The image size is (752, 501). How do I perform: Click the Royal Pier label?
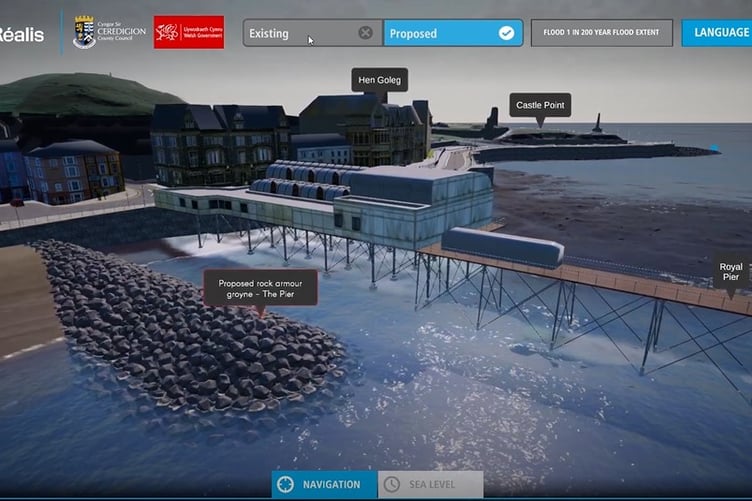[x=731, y=274]
